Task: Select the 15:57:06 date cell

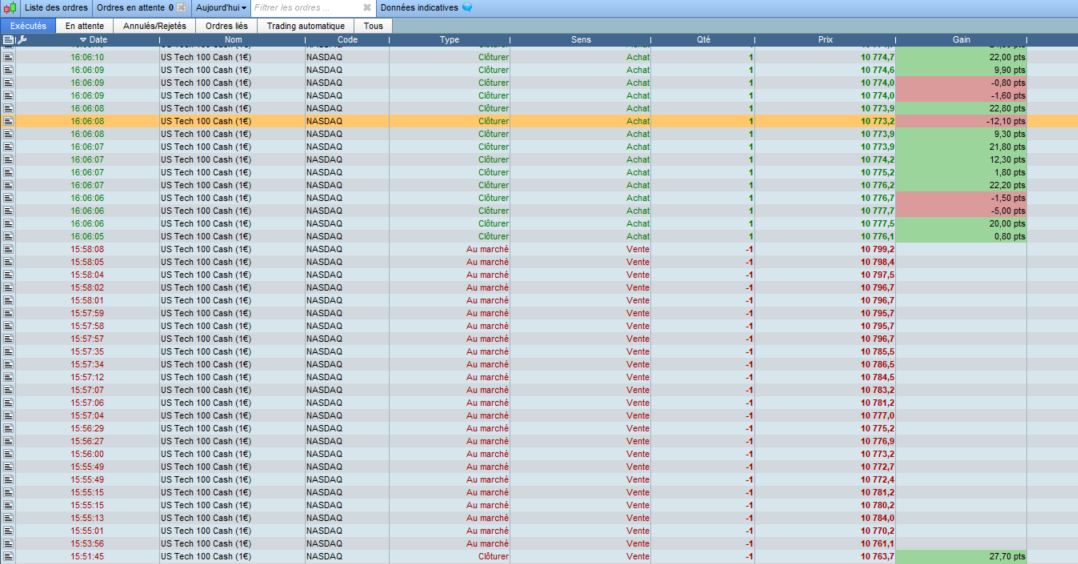Action: point(87,403)
